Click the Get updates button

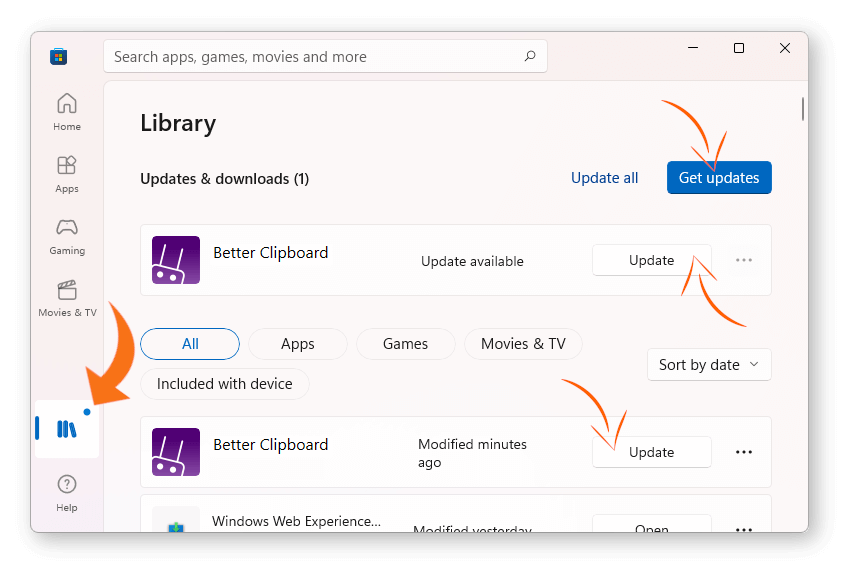click(x=719, y=178)
